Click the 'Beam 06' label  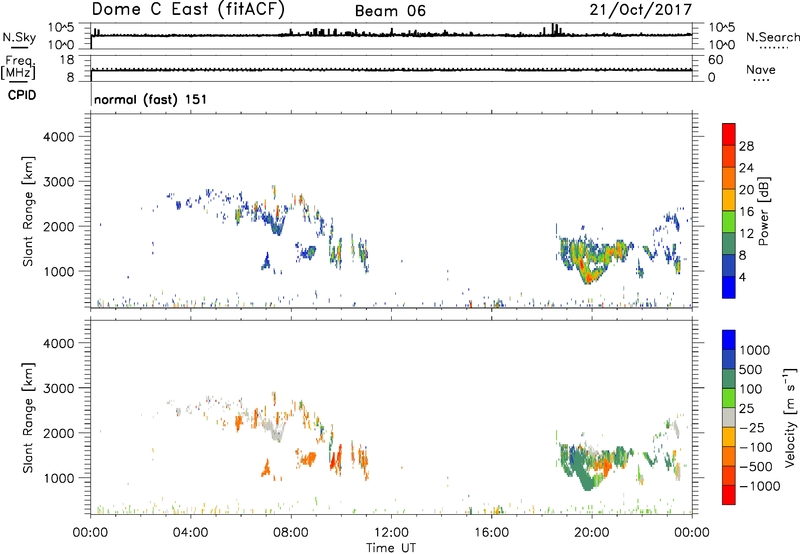390,11
